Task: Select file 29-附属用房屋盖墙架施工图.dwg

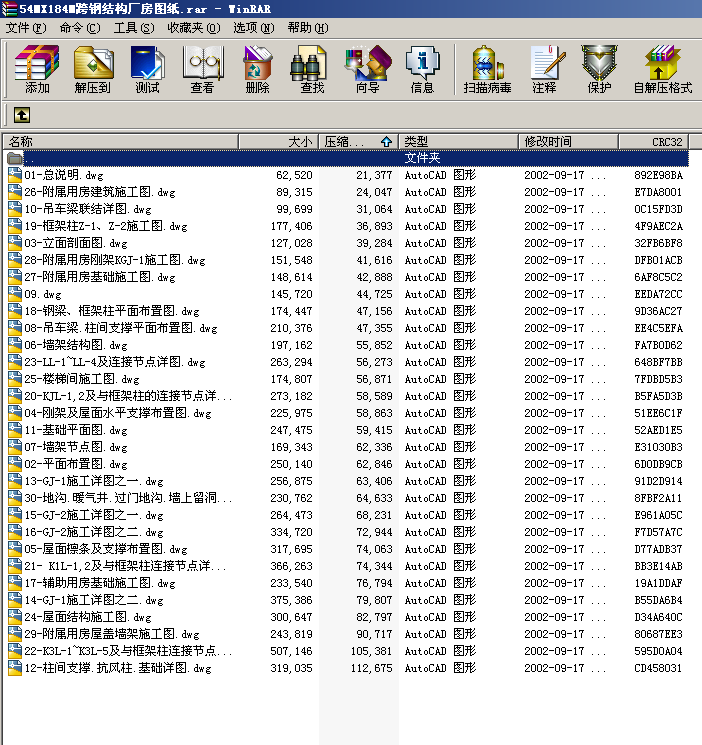Action: (x=112, y=634)
